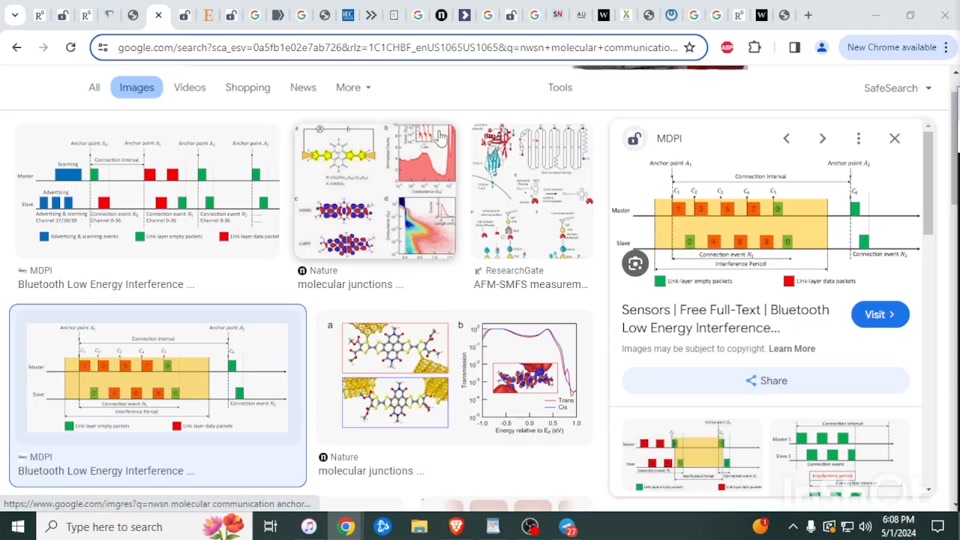Open the Learn More copyright link

pos(791,349)
